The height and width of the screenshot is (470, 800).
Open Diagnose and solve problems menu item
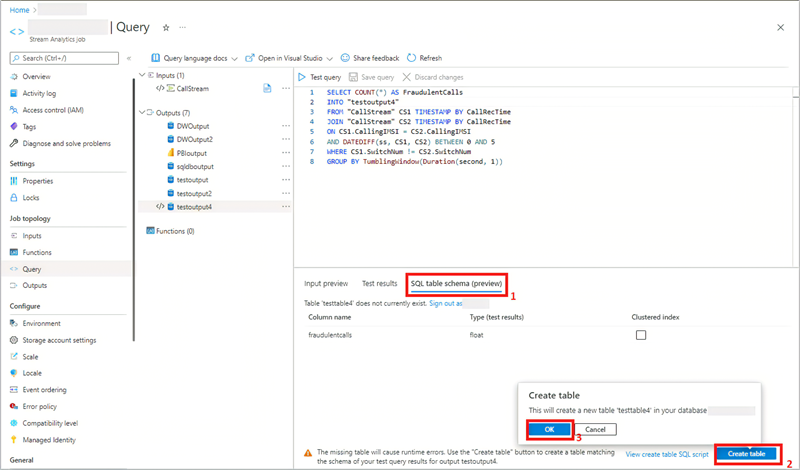point(66,143)
